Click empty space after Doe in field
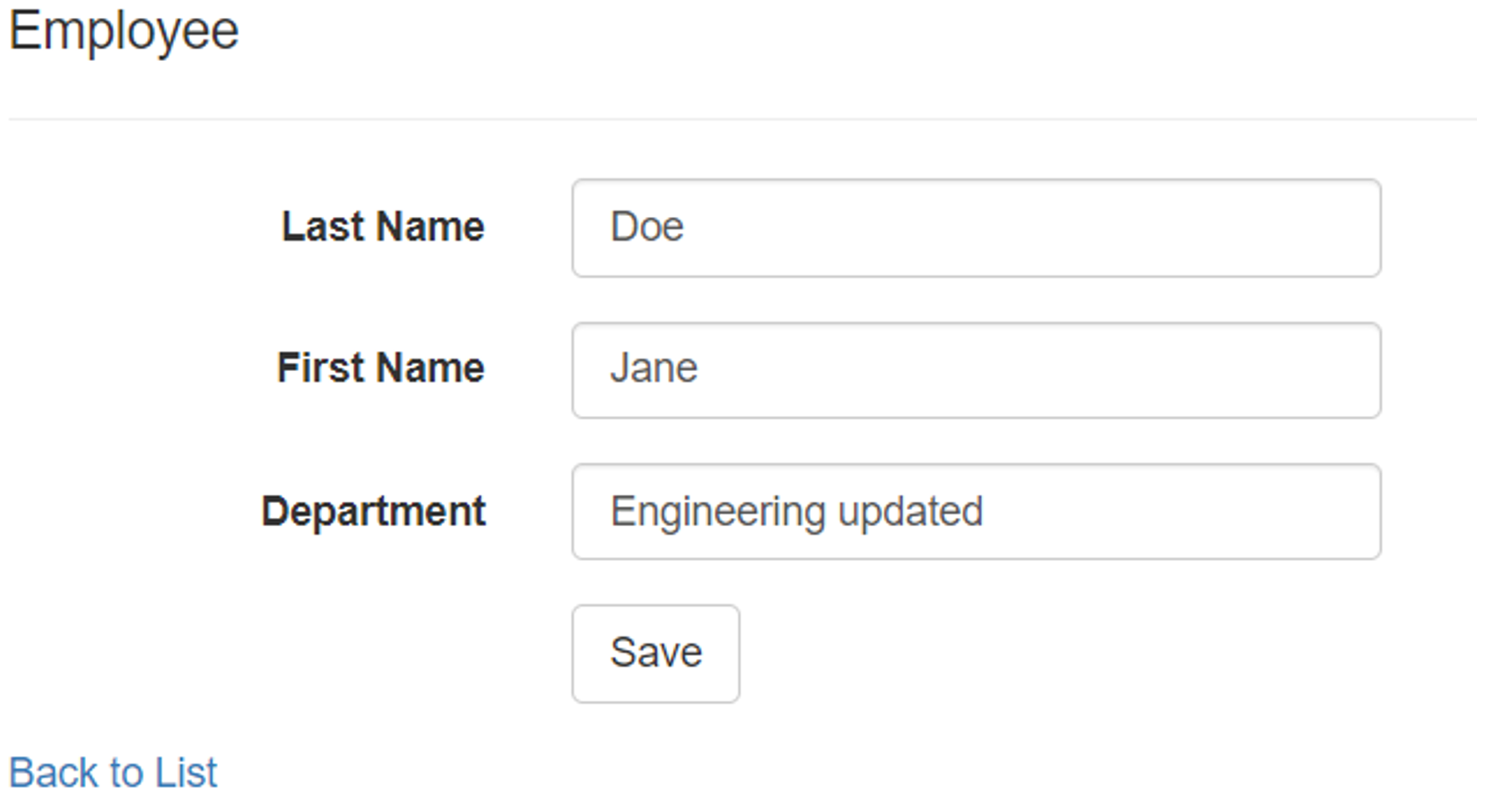1494x812 pixels. [x=1031, y=228]
